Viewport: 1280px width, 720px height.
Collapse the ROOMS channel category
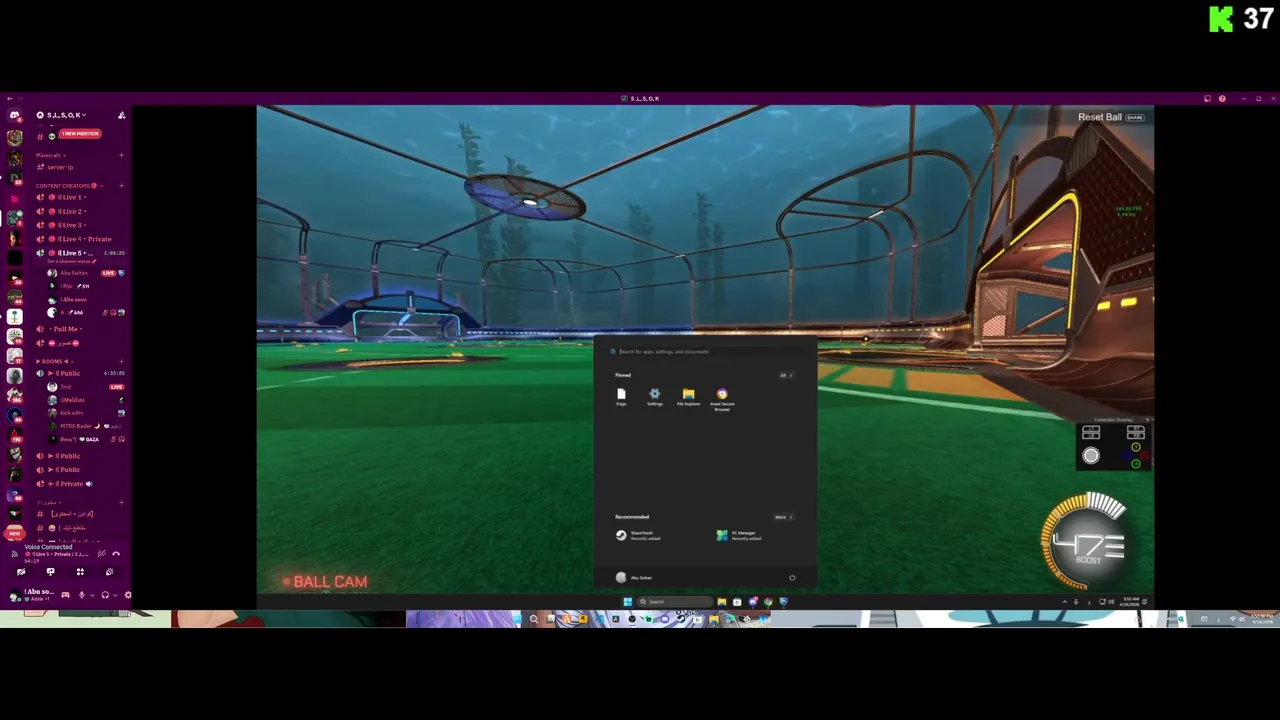(x=54, y=362)
